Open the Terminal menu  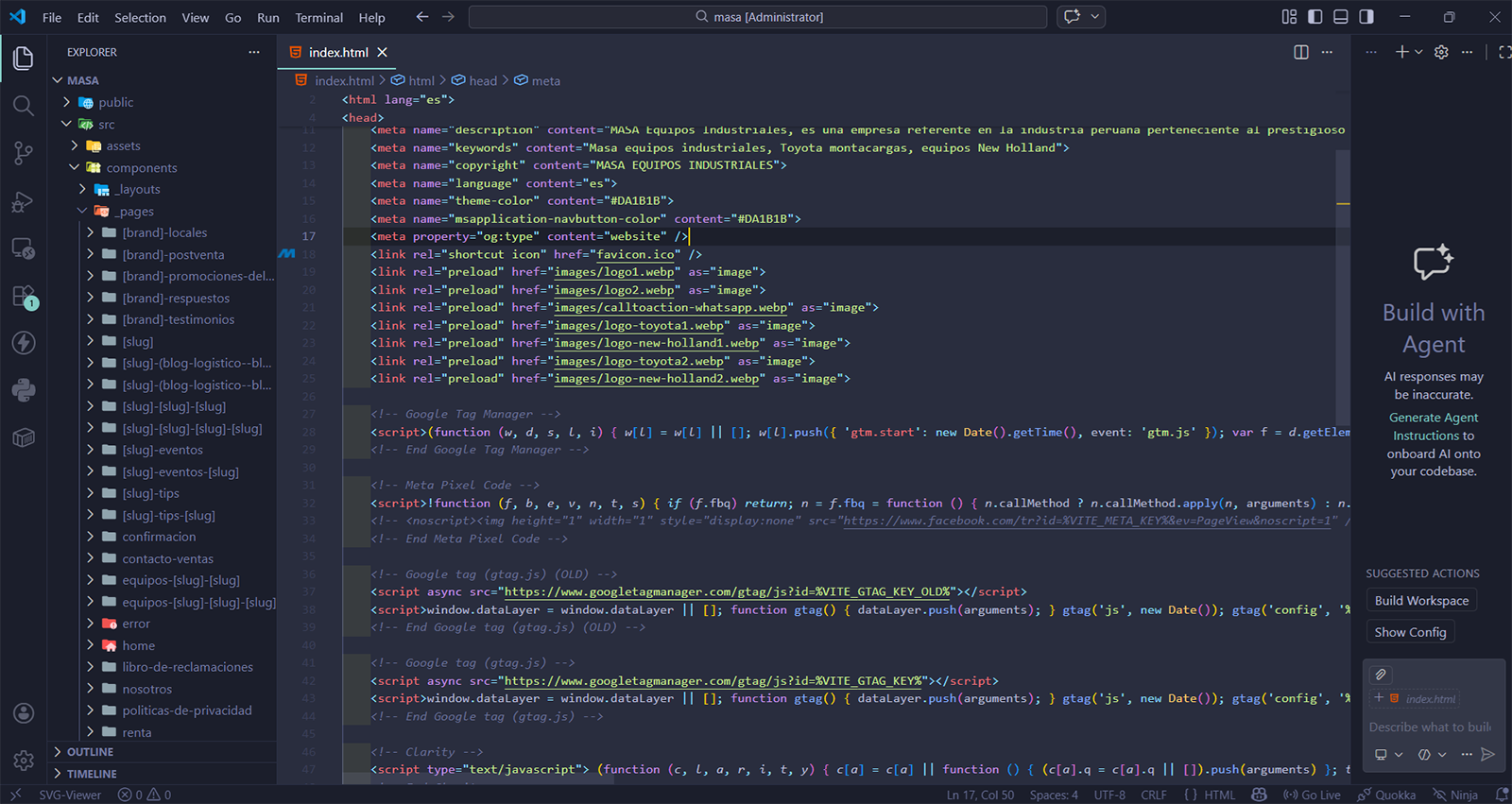pos(319,17)
